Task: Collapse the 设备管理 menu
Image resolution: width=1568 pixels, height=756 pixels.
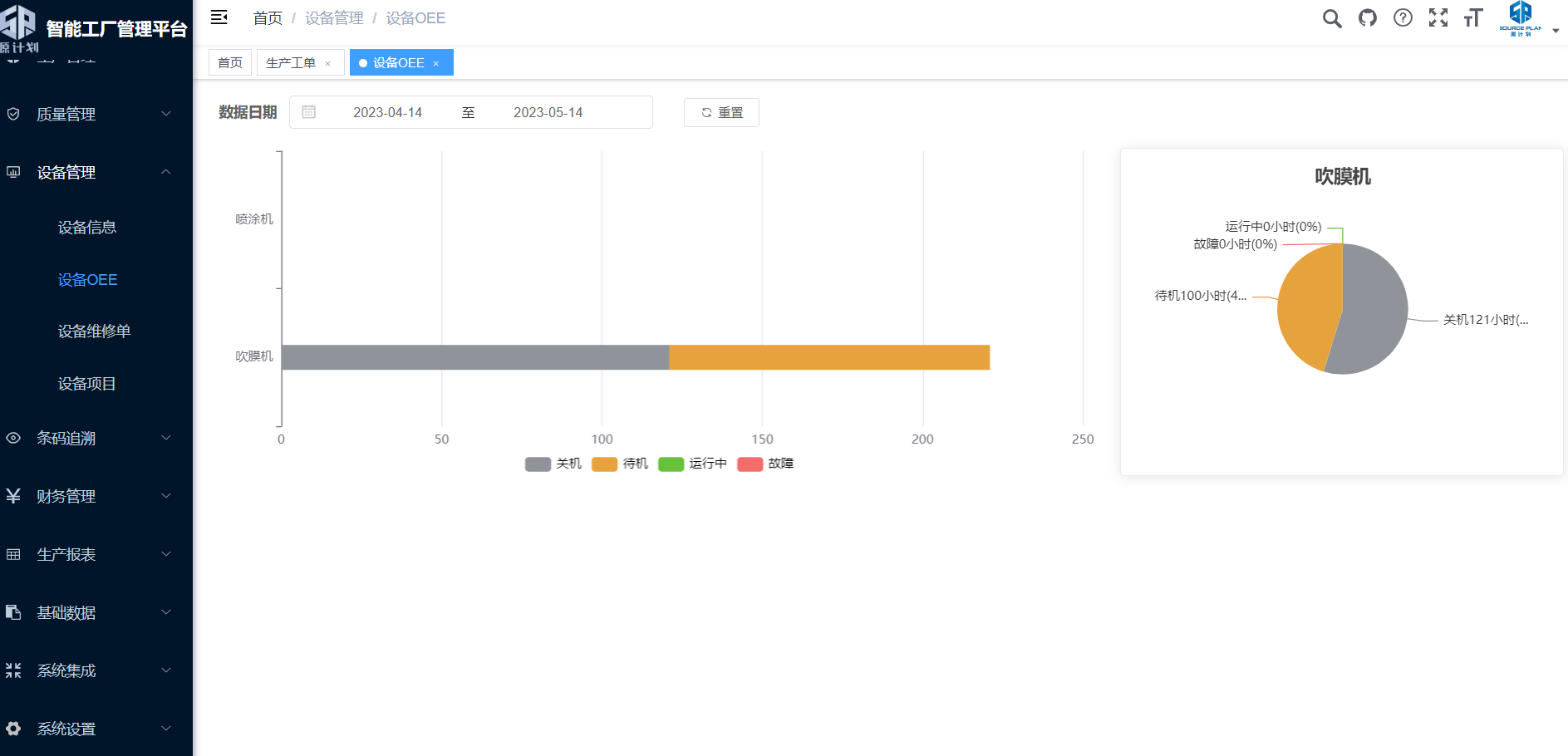Action: click(96, 172)
